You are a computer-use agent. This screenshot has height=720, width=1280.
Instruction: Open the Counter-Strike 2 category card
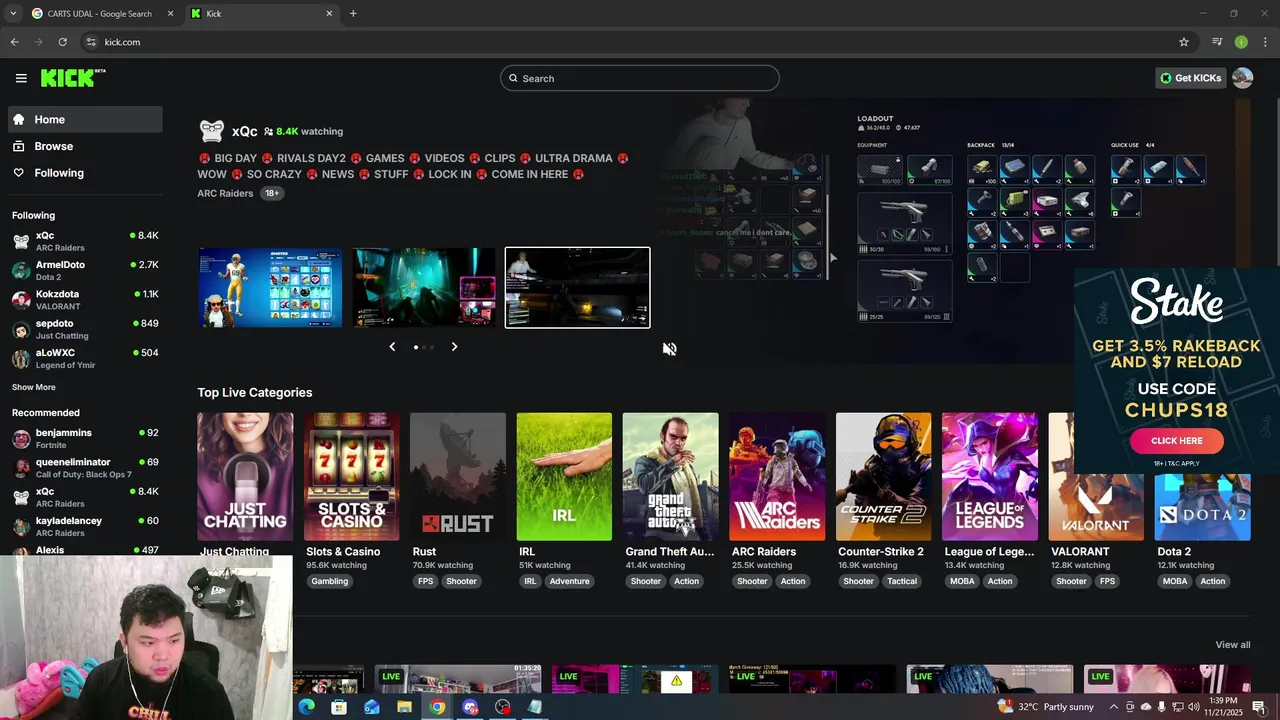click(883, 477)
